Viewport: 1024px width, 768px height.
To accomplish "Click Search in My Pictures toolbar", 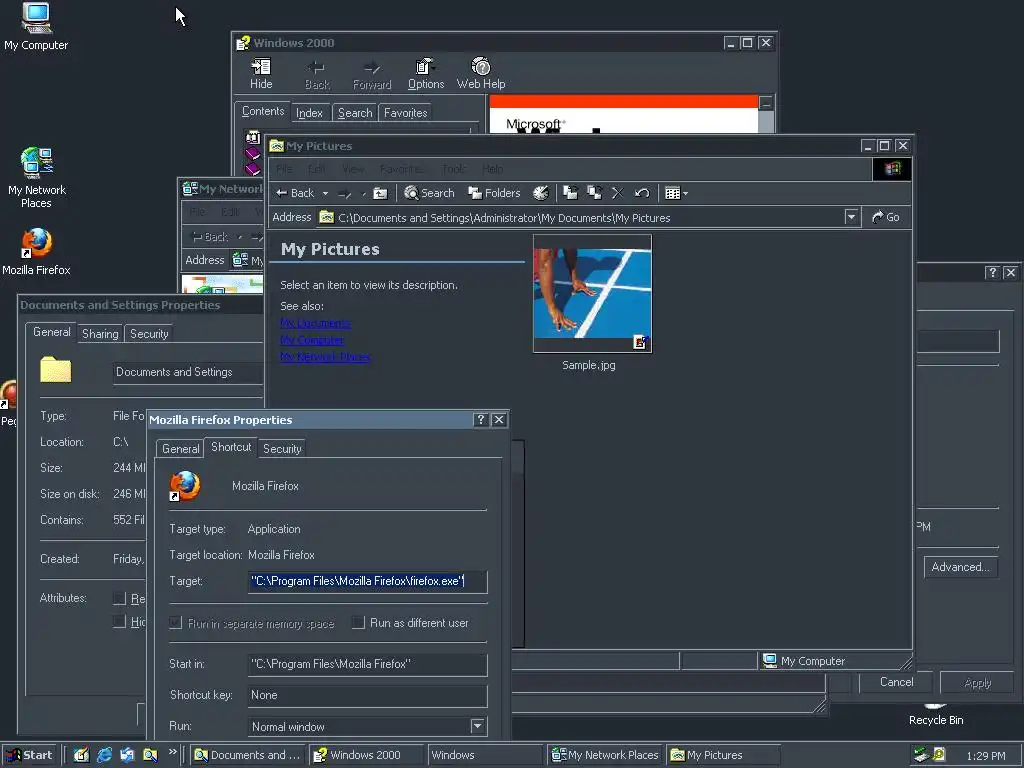I will [429, 193].
